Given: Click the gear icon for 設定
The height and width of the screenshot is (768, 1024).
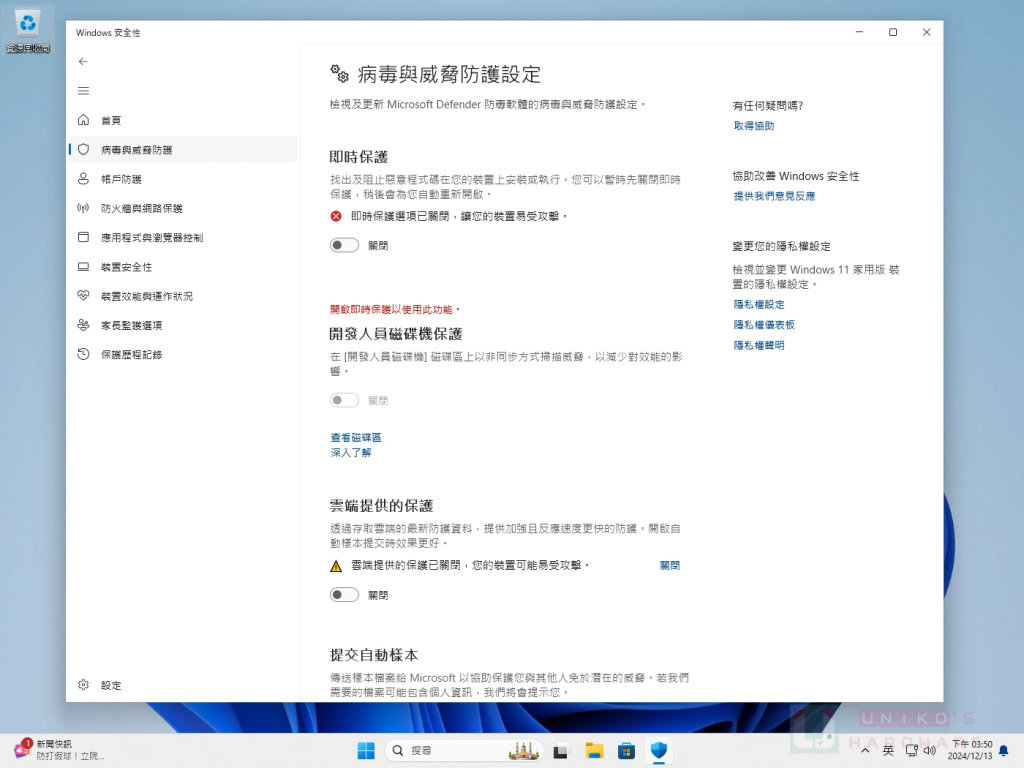Looking at the screenshot, I should [83, 684].
